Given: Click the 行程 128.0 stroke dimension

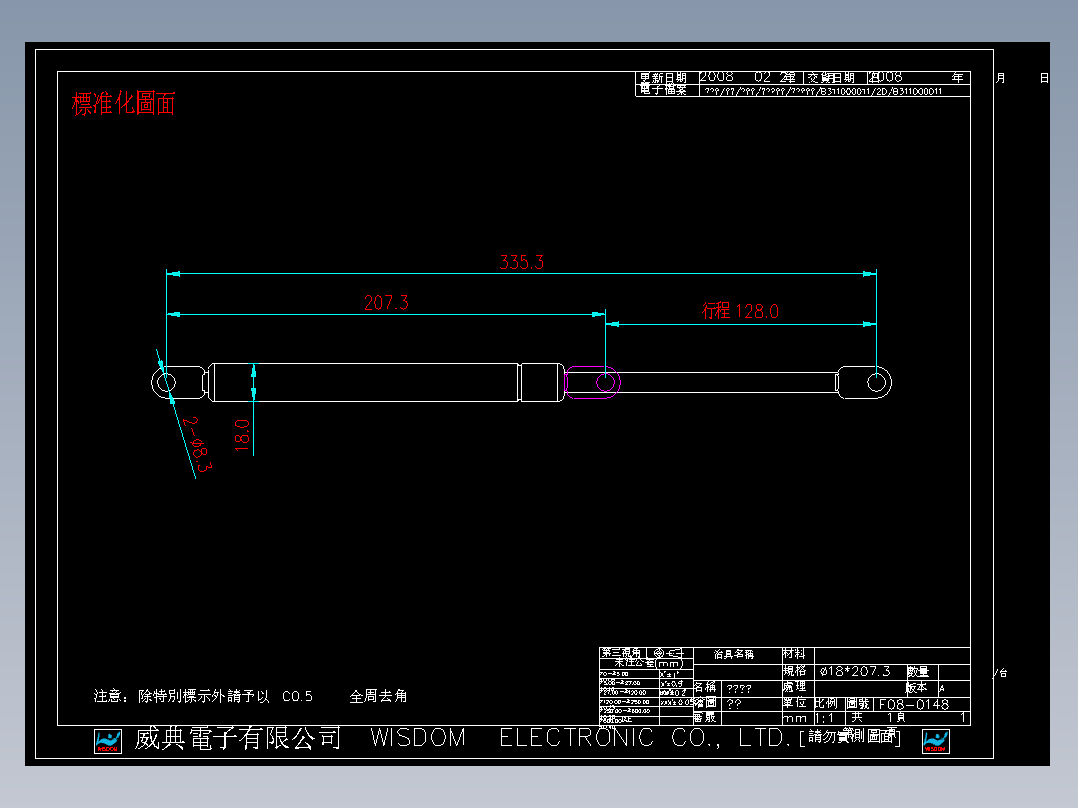Looking at the screenshot, I should point(738,311).
